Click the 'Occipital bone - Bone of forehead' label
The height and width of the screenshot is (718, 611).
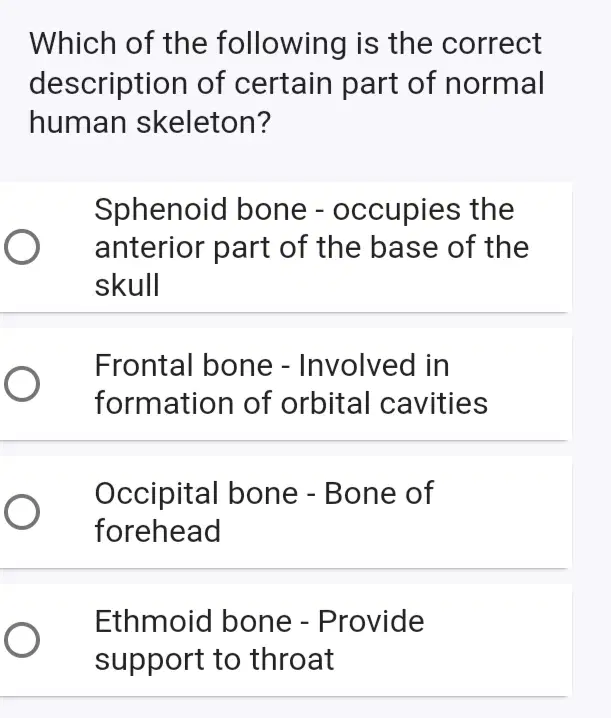click(264, 512)
